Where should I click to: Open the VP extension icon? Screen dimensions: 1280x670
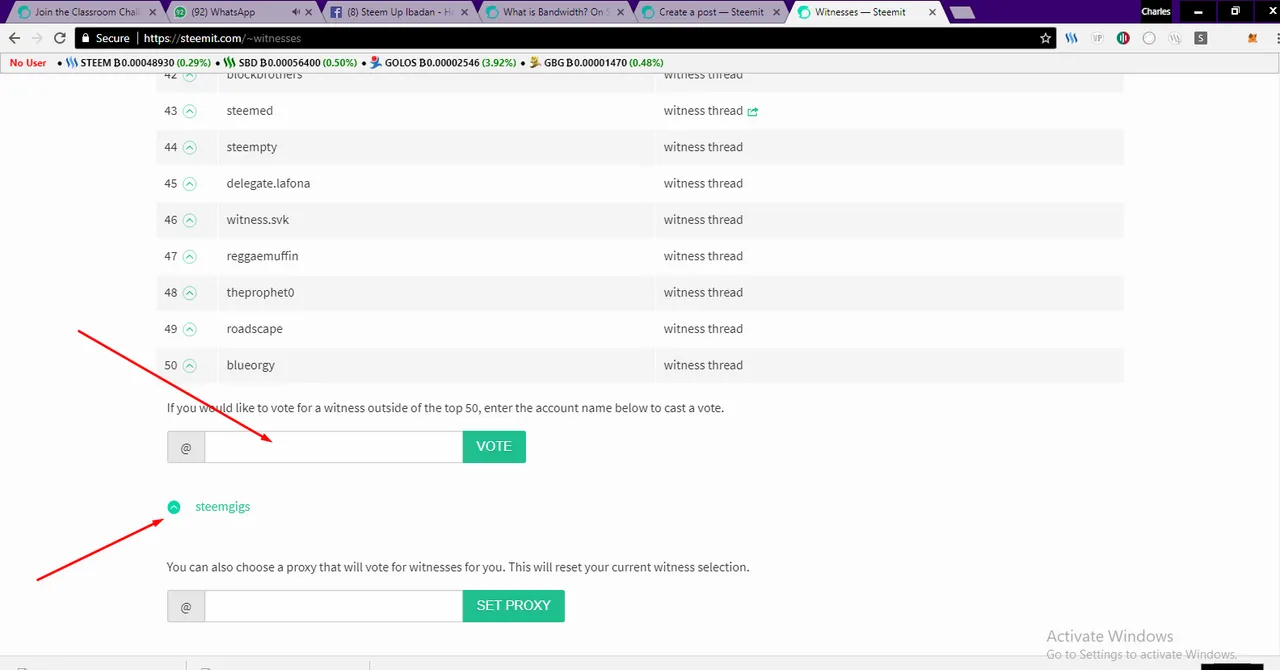click(1097, 38)
